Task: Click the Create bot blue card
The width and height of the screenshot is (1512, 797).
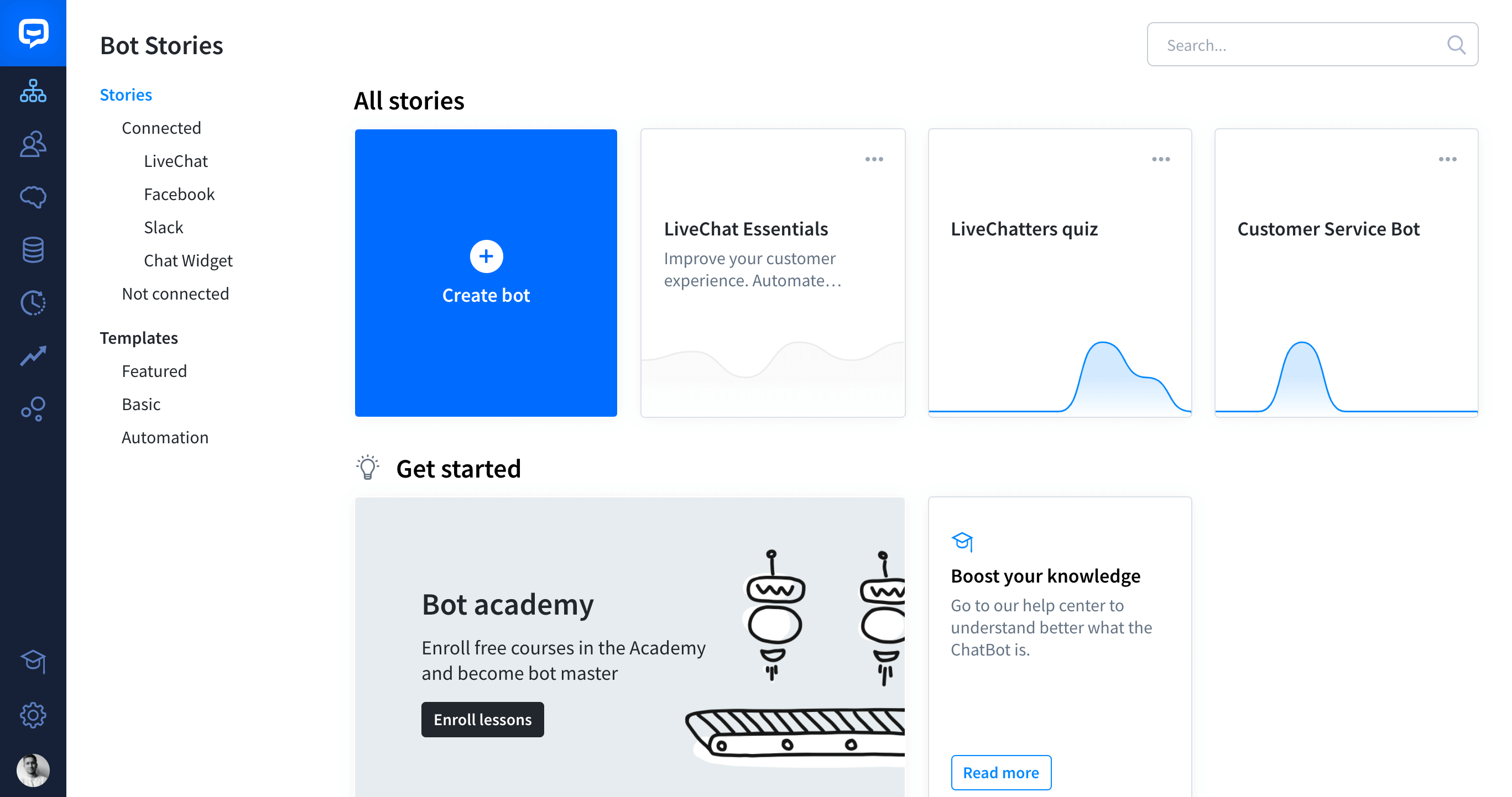Action: point(486,273)
